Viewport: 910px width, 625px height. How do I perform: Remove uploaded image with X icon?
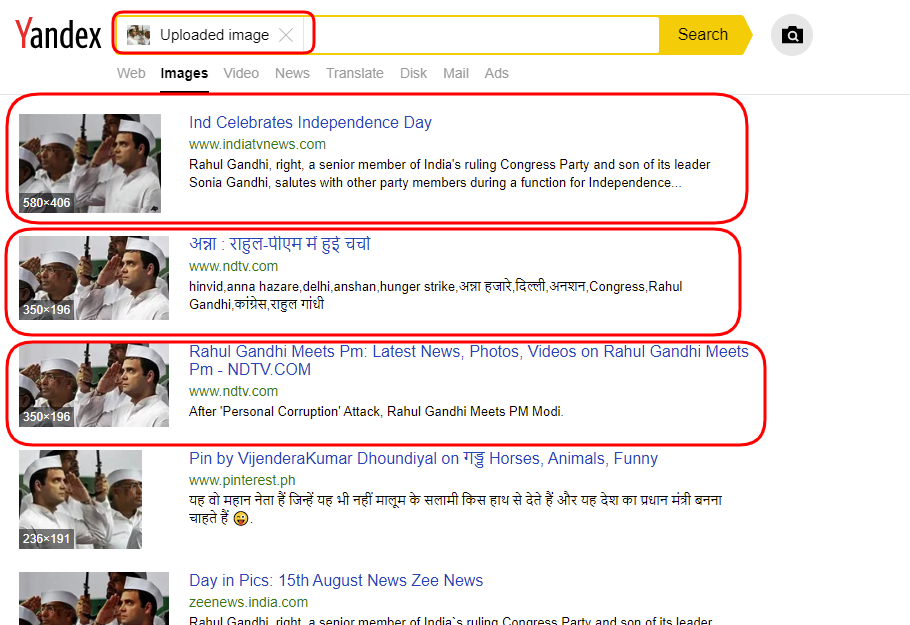[x=286, y=35]
